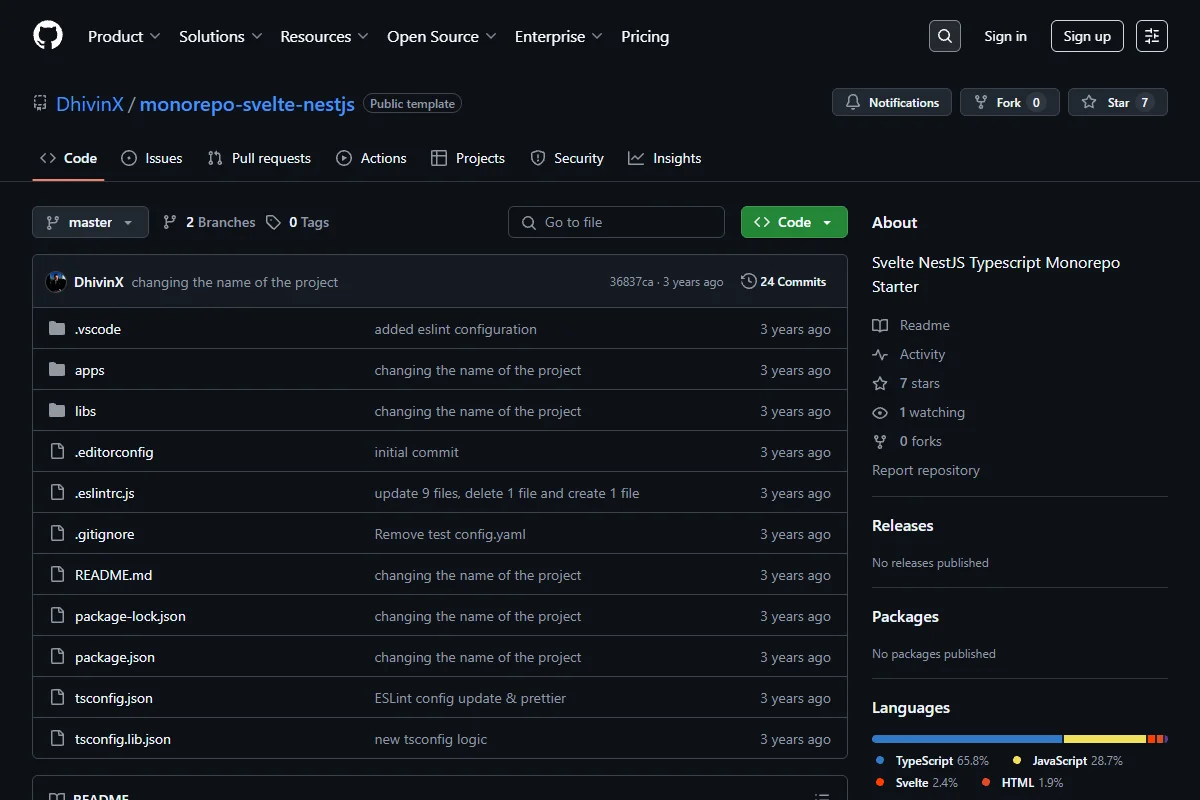Expand the Product menu in header
This screenshot has height=800, width=1200.
click(x=124, y=36)
